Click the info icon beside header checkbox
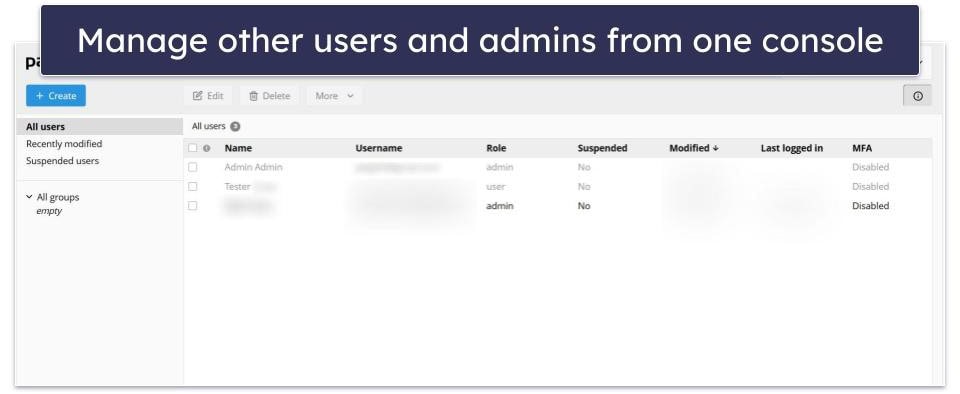Viewport: 960px width, 394px height. click(206, 148)
